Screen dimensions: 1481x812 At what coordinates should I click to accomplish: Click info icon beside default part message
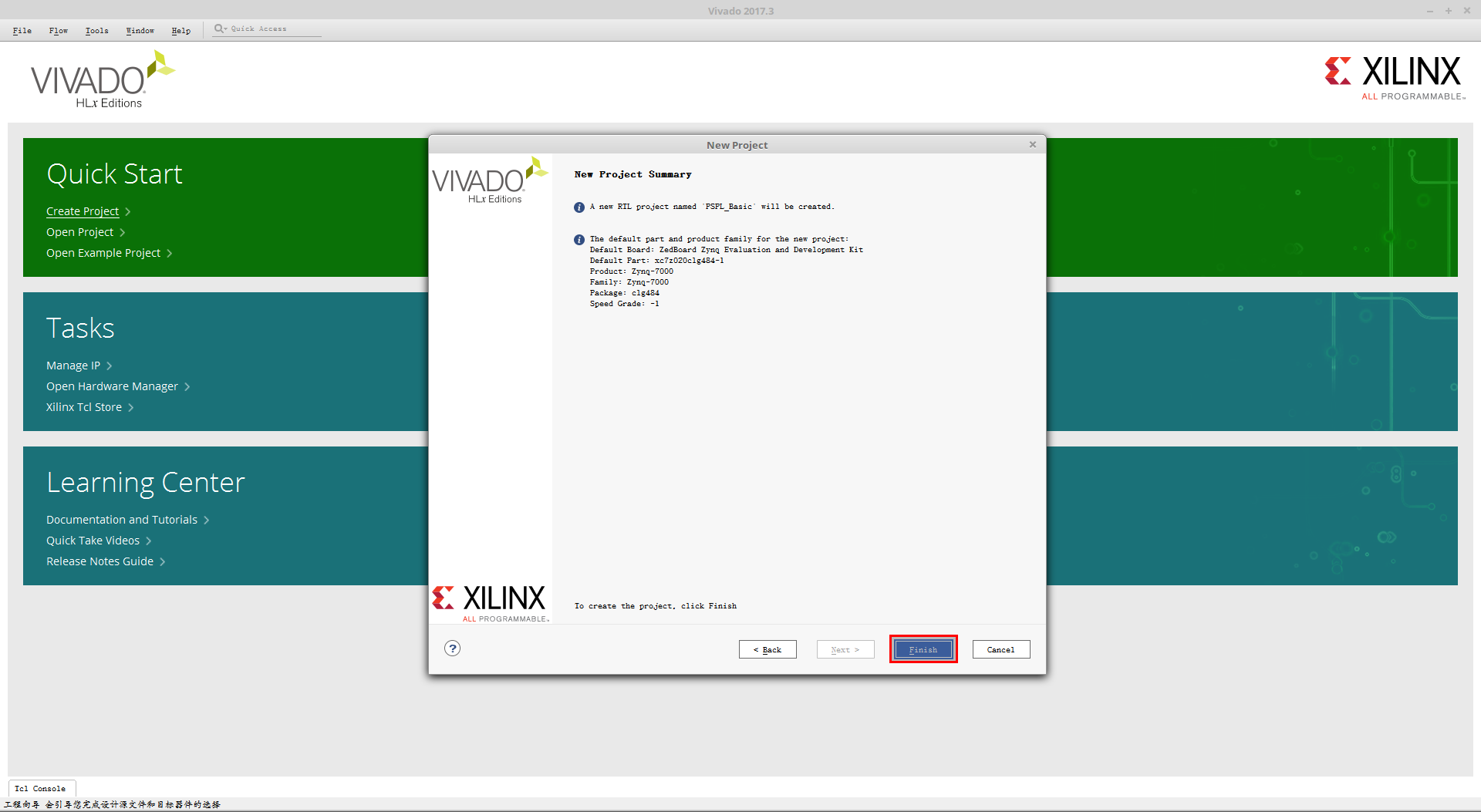pyautogui.click(x=579, y=240)
